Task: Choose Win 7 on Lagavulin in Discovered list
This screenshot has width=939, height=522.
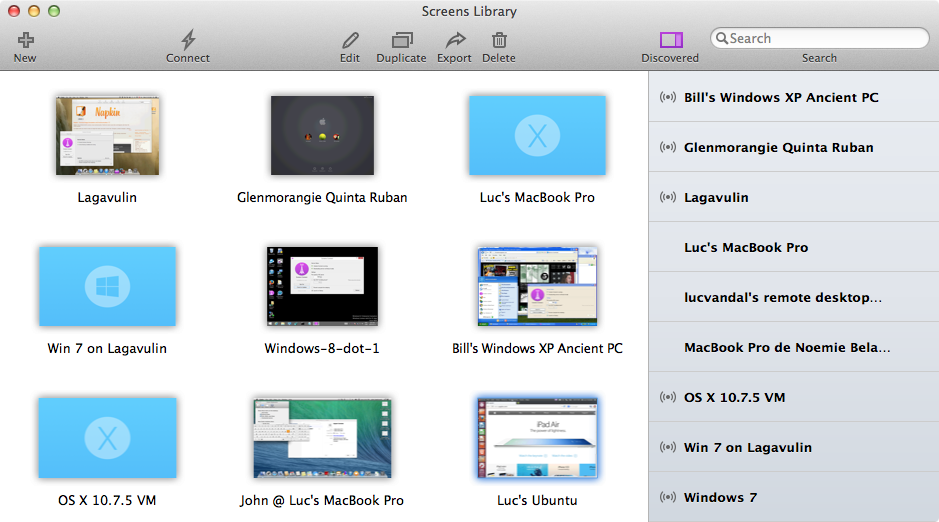Action: tap(794, 447)
